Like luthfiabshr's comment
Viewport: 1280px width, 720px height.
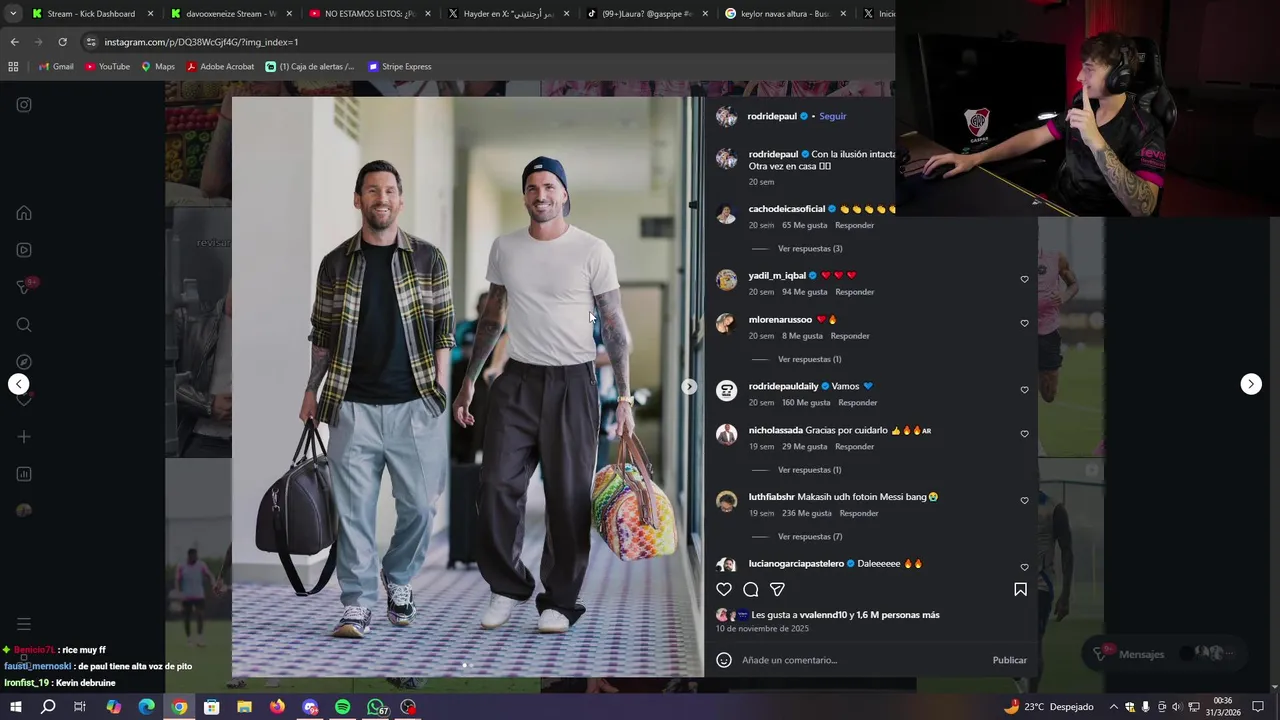coord(1024,501)
